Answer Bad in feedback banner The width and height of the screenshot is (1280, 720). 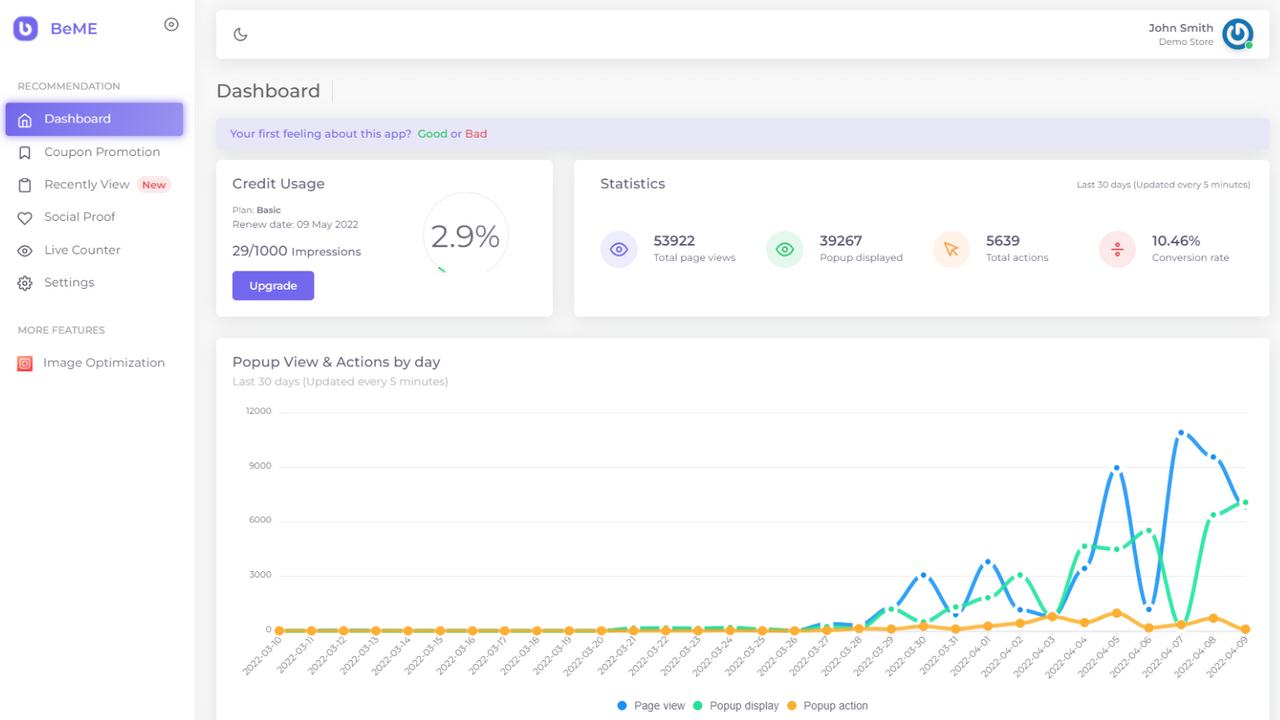coord(476,134)
